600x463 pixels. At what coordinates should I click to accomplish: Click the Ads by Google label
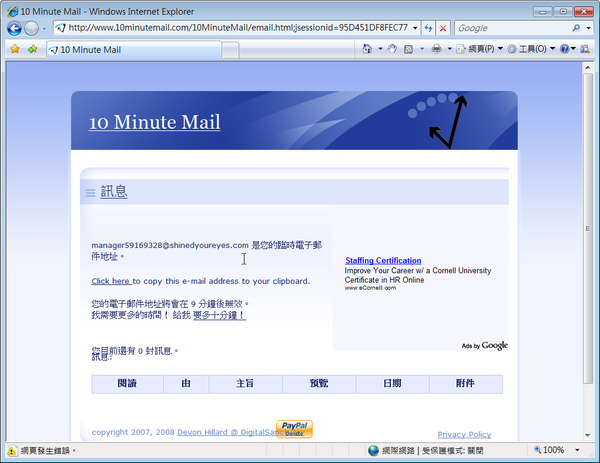(484, 346)
